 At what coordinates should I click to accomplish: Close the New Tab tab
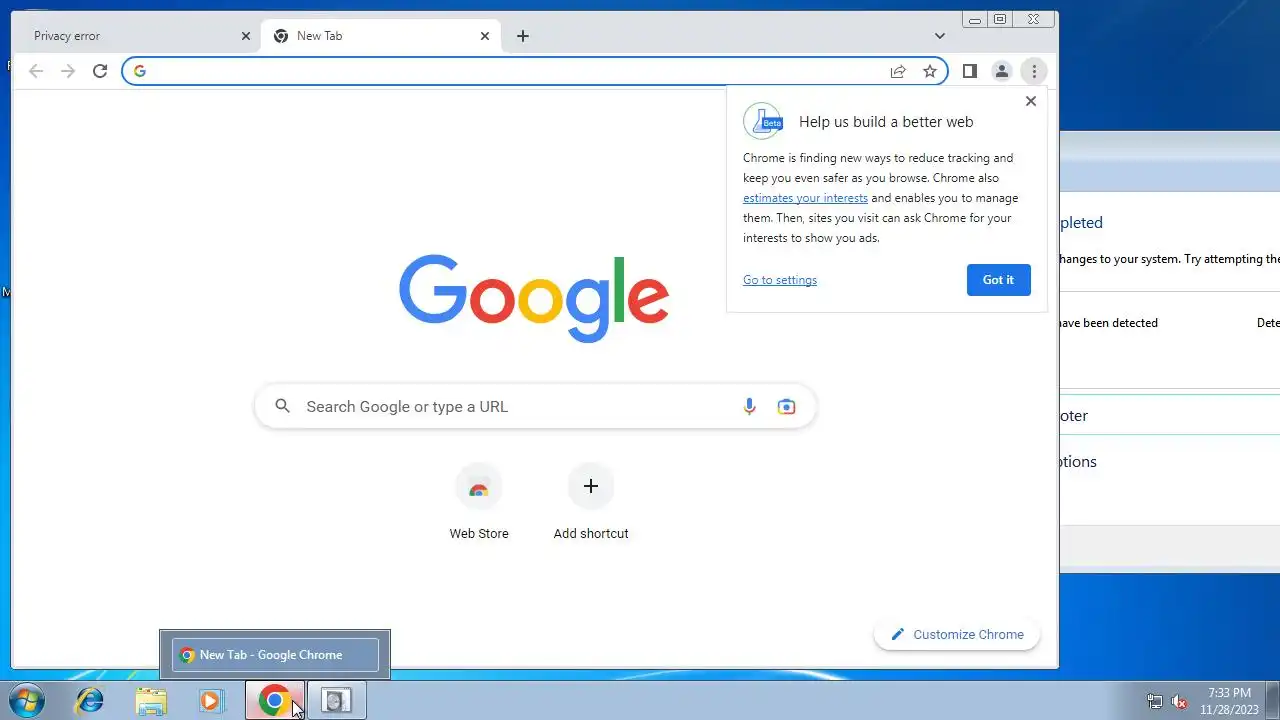[x=485, y=36]
